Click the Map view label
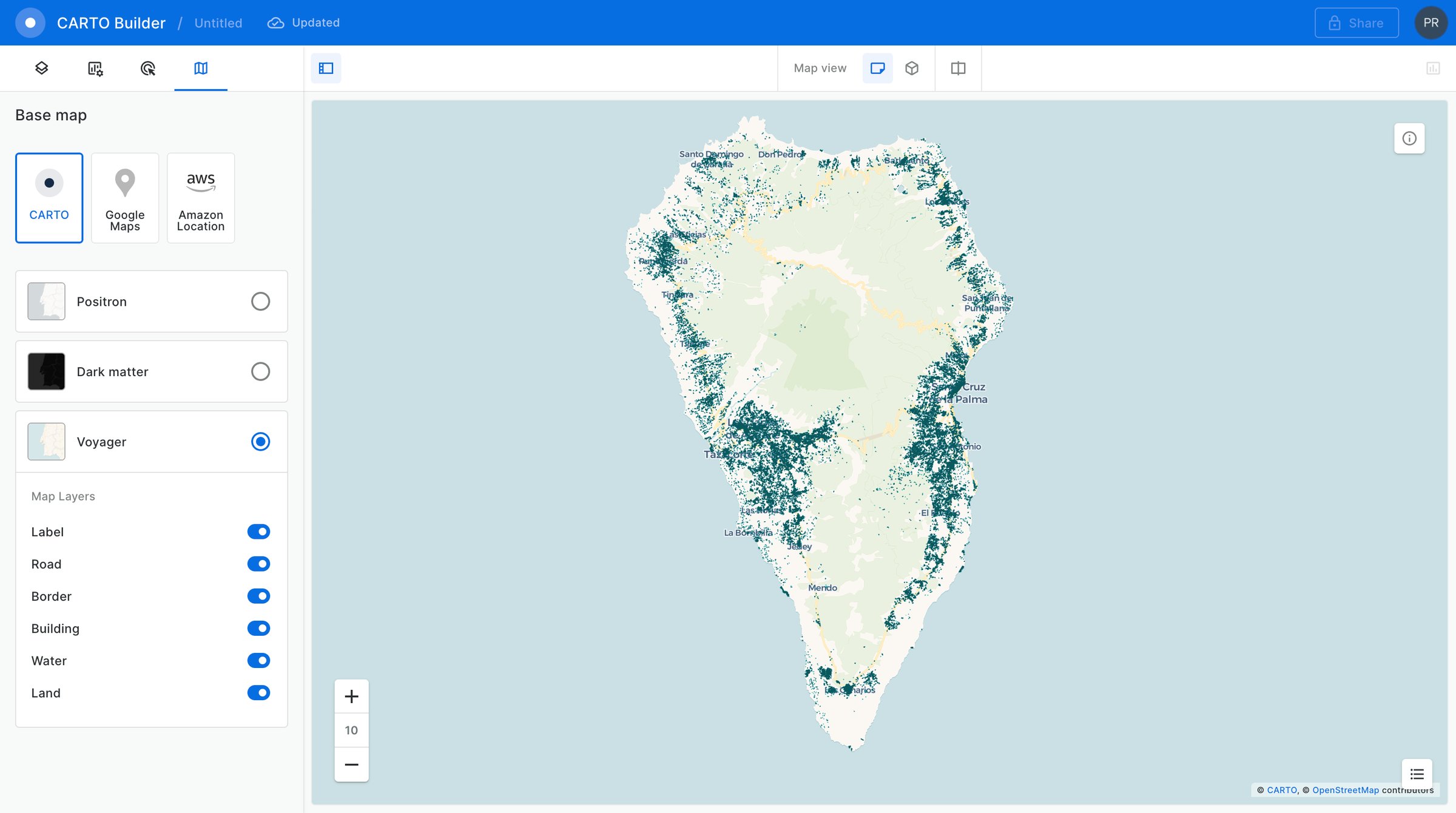The width and height of the screenshot is (1456, 813). pyautogui.click(x=820, y=68)
